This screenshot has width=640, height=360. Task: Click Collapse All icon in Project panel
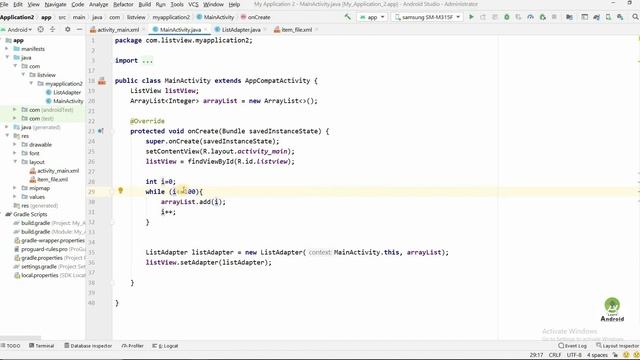pos(52,29)
